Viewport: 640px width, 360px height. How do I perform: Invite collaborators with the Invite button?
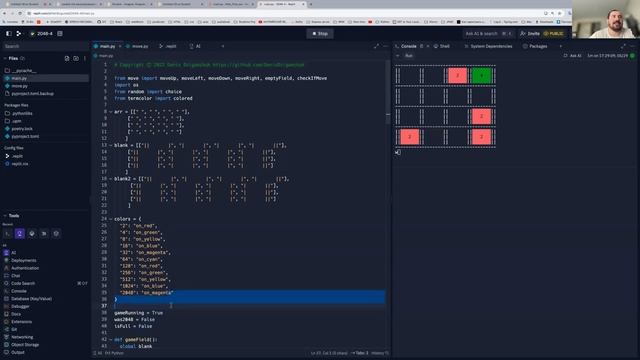coord(530,33)
